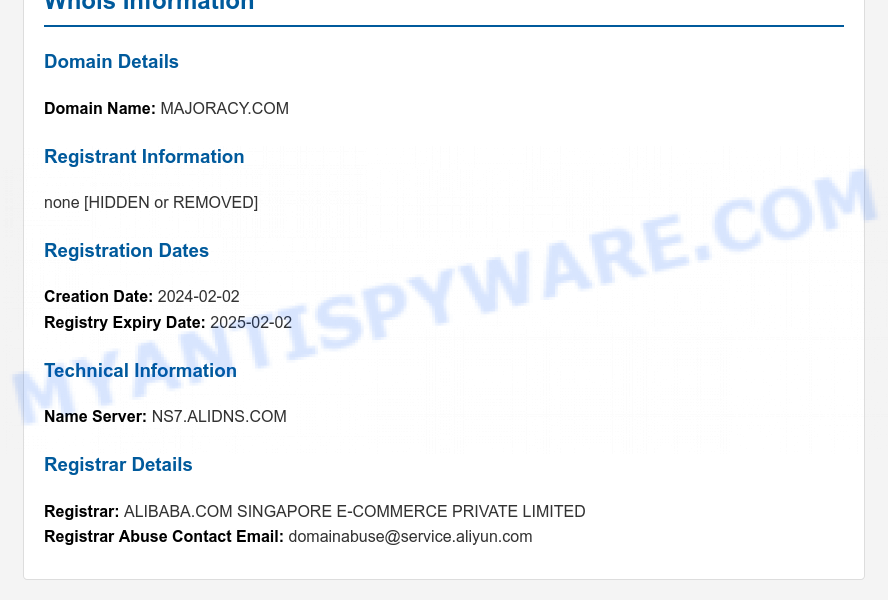
Task: Click the Domain Name label
Action: (x=100, y=108)
